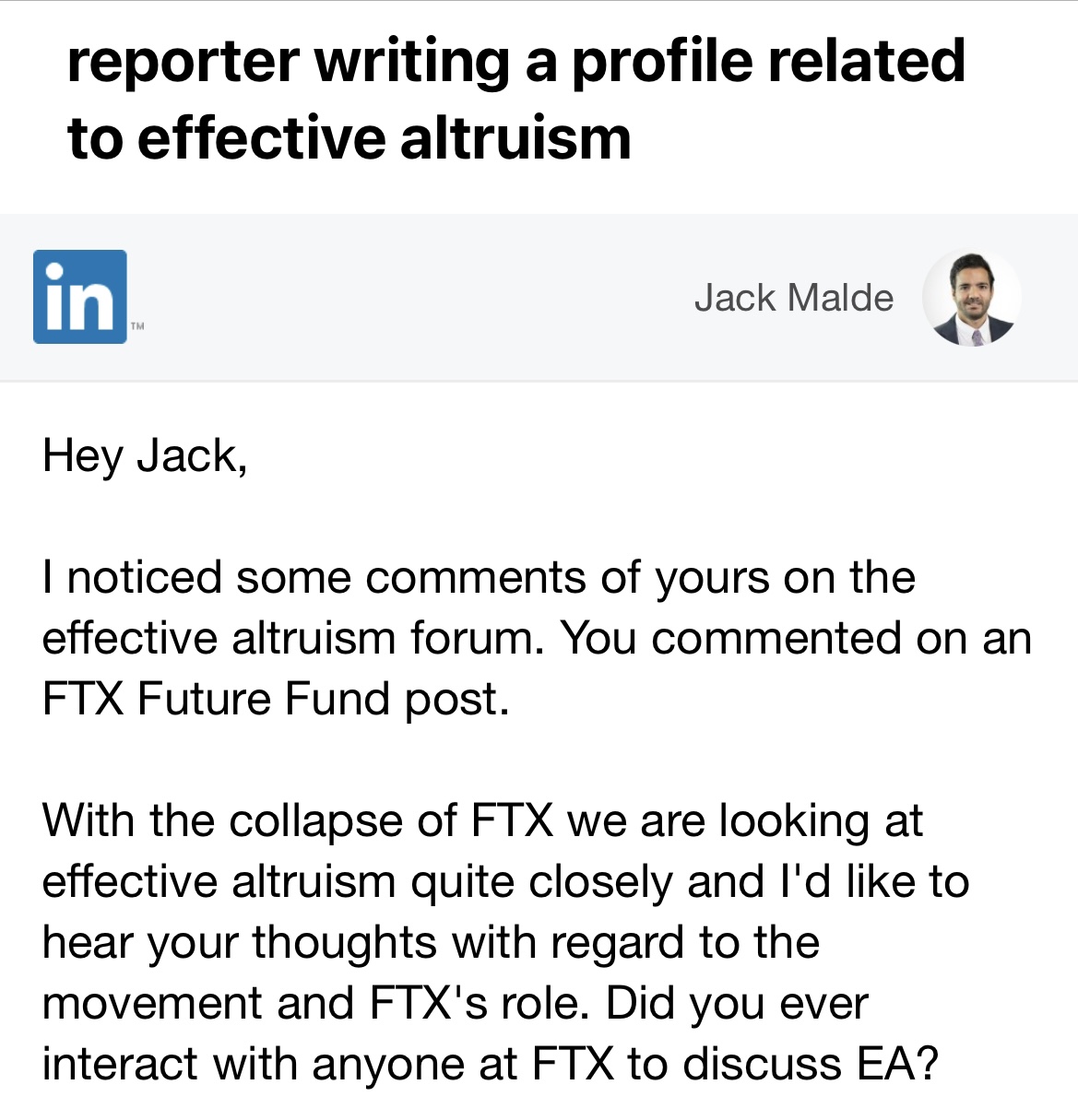Select the title line 'reporter writing a profile related'
The image size is (1078, 1120).
pyautogui.click(x=516, y=62)
